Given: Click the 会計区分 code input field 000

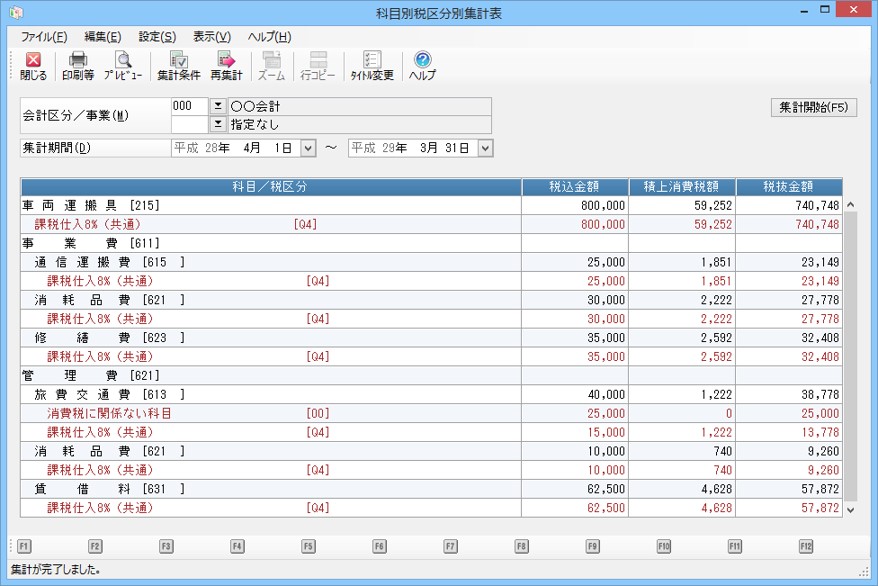Looking at the screenshot, I should click(189, 106).
